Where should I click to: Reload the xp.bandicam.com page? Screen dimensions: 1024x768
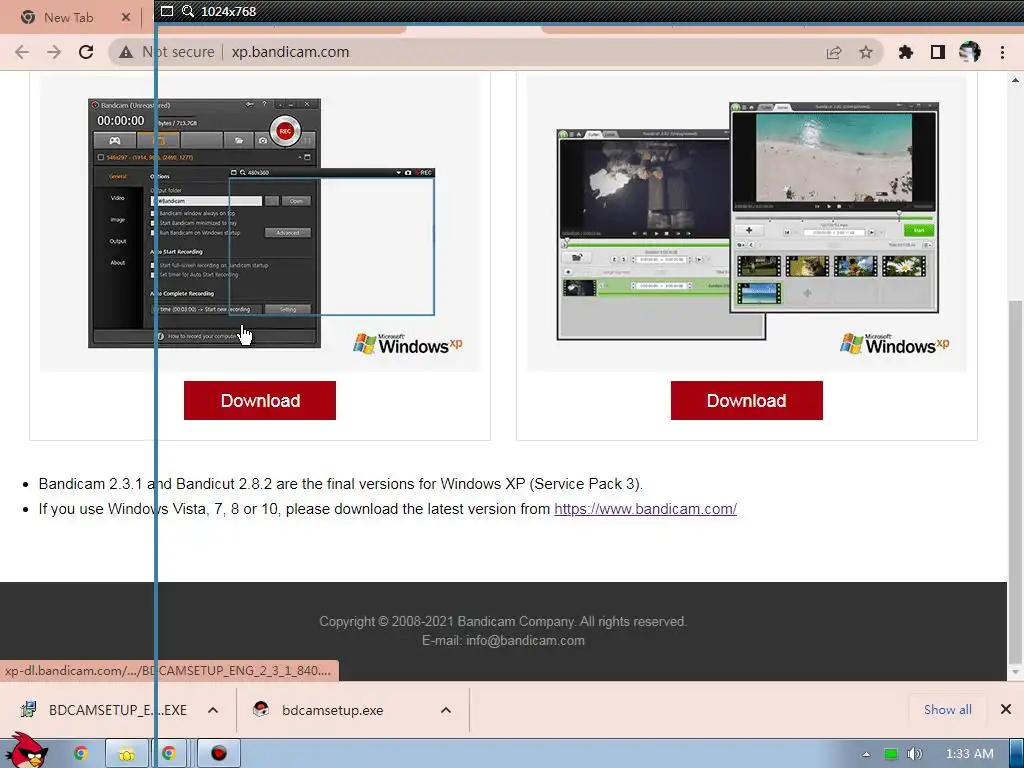point(86,52)
